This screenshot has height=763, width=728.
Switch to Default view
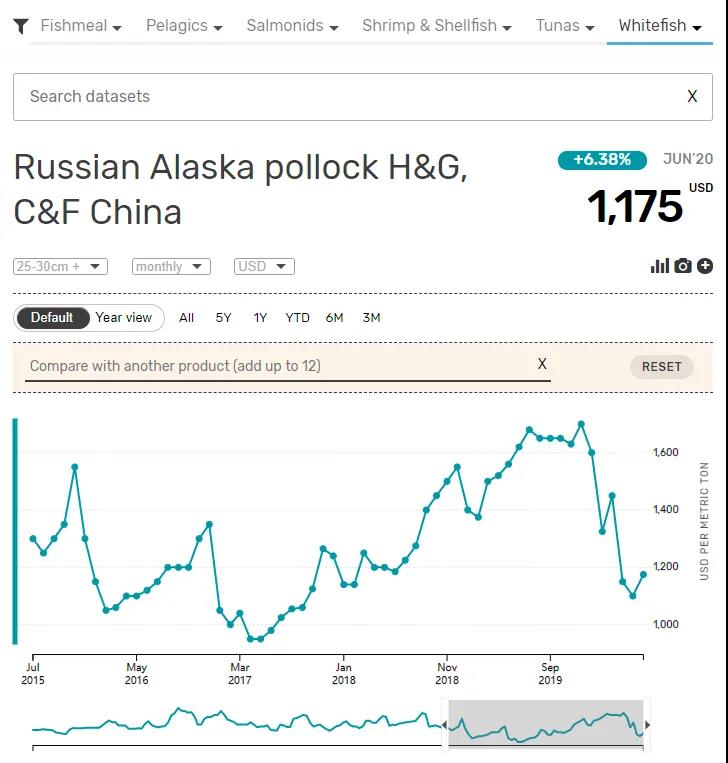click(x=52, y=318)
